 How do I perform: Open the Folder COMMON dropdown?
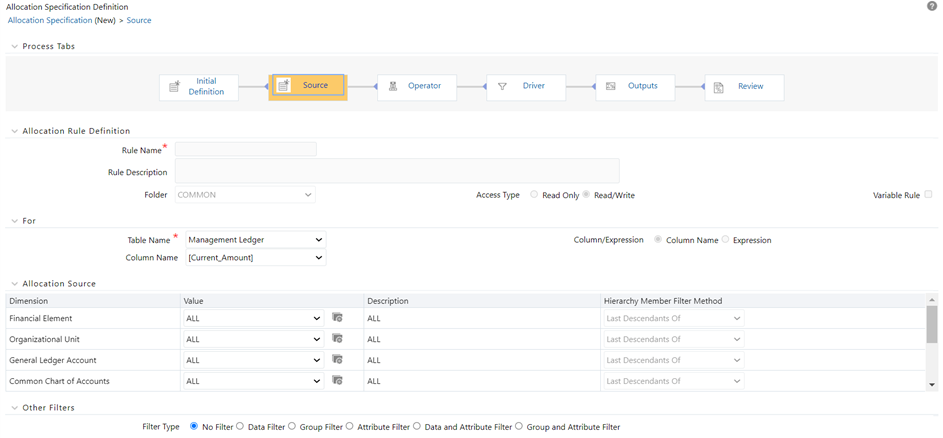(245, 195)
